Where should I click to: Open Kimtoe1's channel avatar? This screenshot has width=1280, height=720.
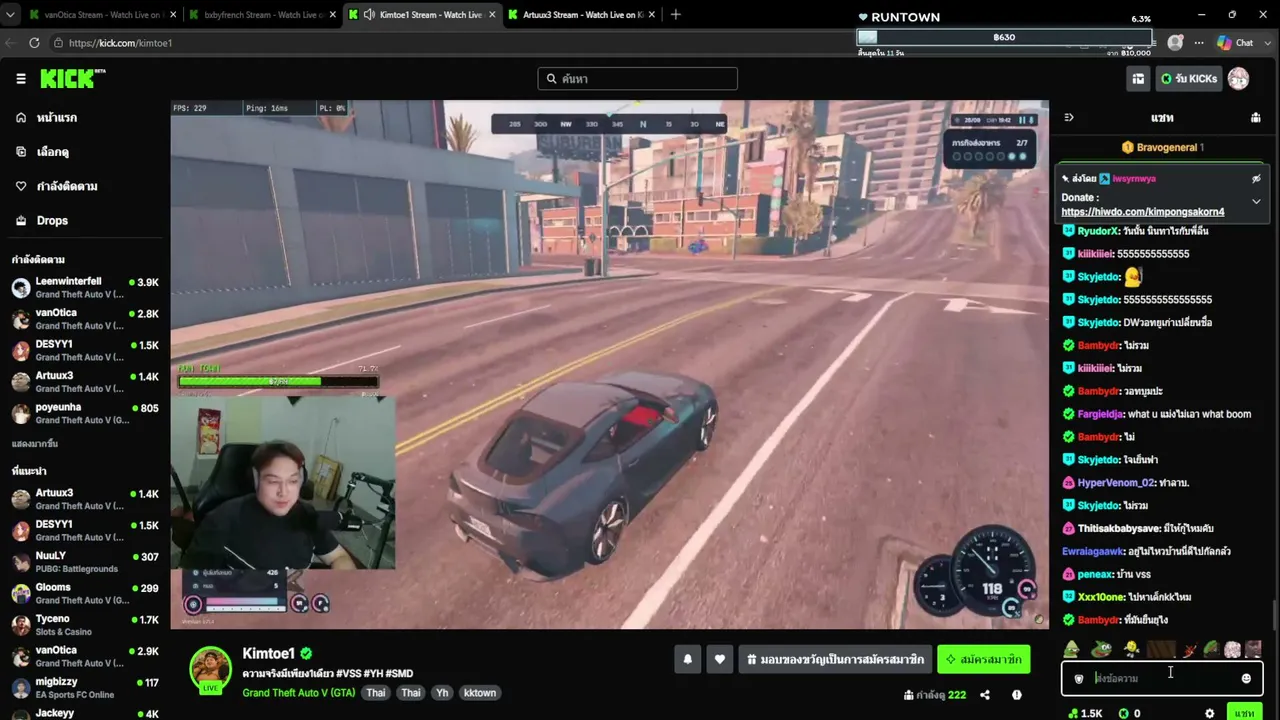[x=210, y=669]
